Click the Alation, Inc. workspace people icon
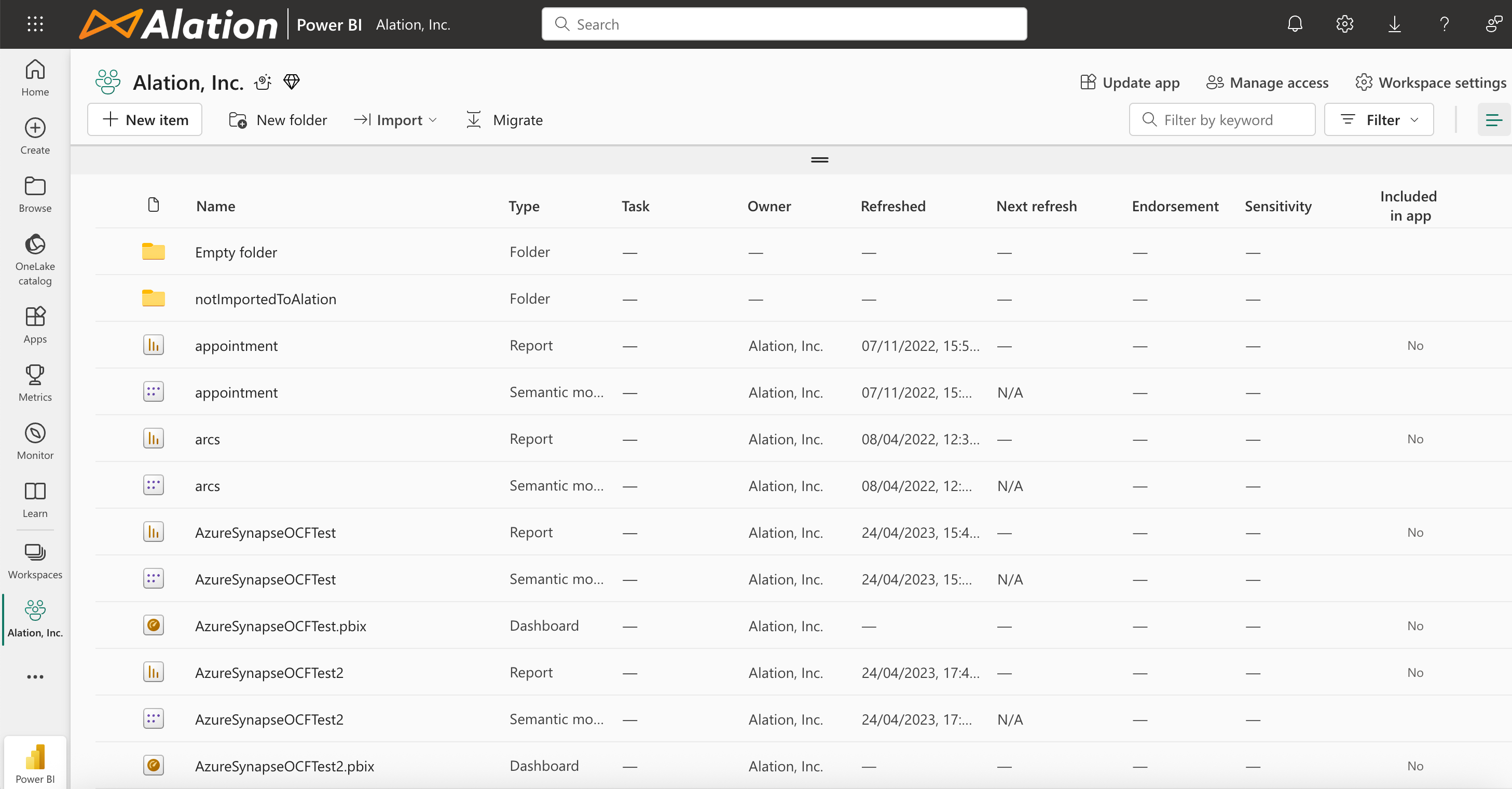The width and height of the screenshot is (1512, 789). point(108,82)
